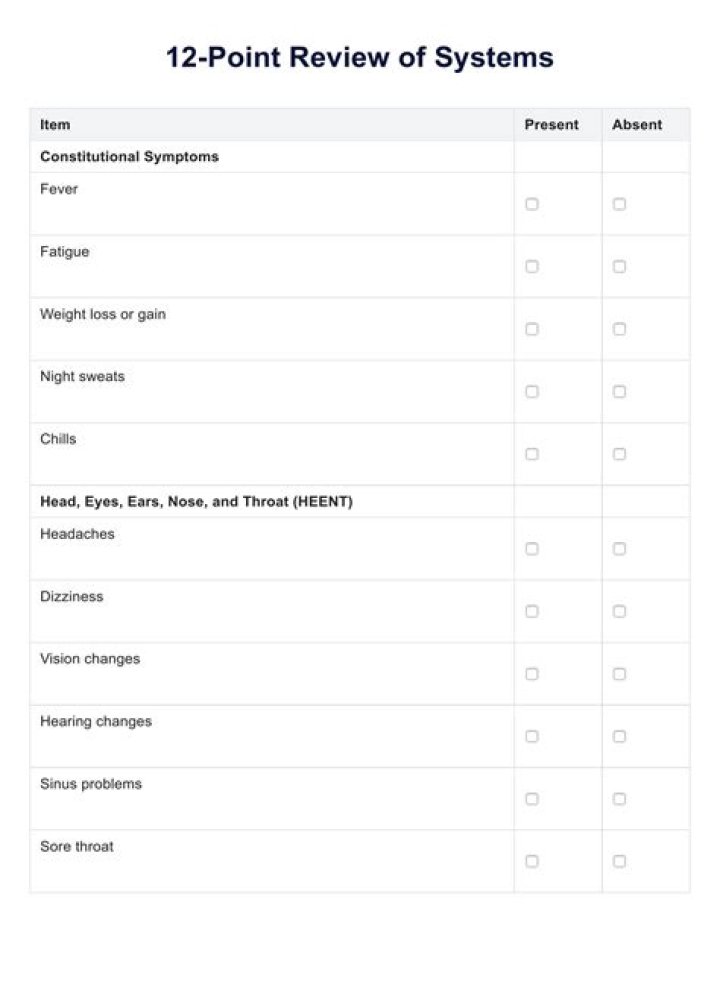720x996 pixels.
Task: Mark Headaches as Absent
Action: (619, 548)
